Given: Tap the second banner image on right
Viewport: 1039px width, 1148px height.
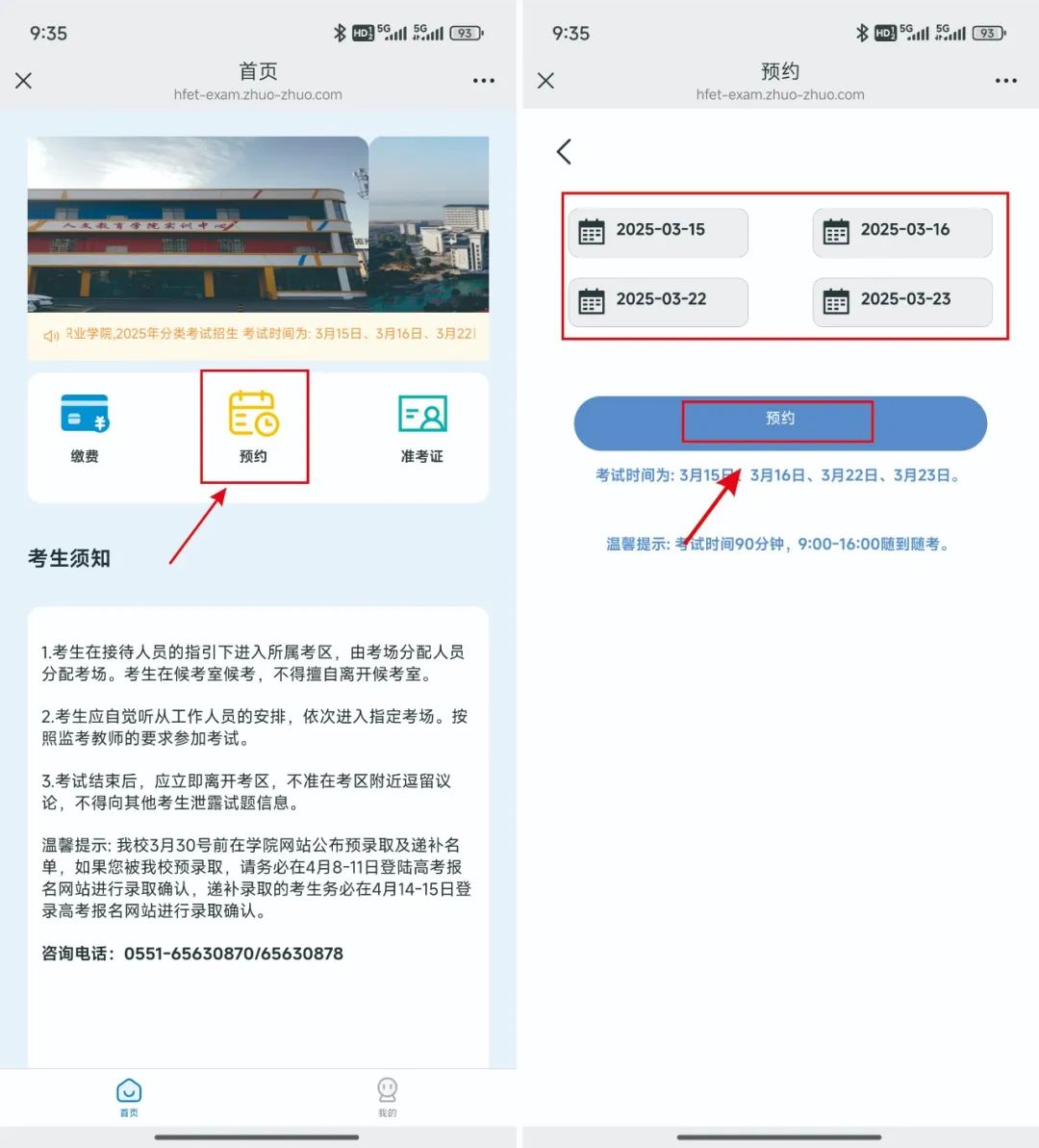Looking at the screenshot, I should tap(430, 223).
